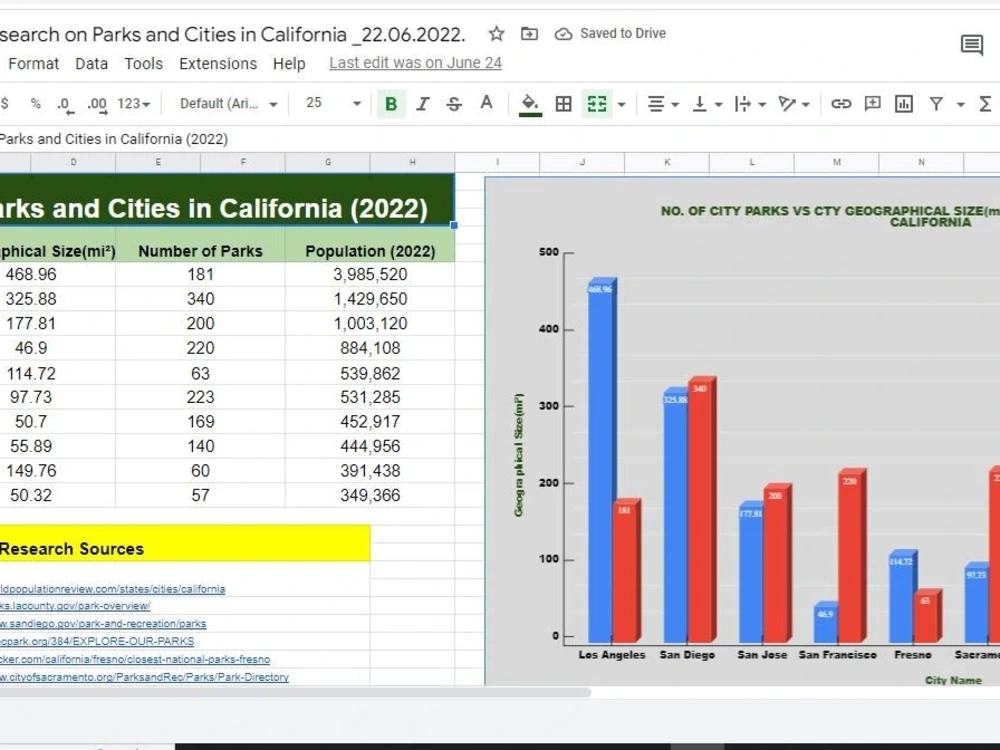This screenshot has width=1000, height=750.
Task: Open text wrapping dropdown
Action: coord(749,103)
